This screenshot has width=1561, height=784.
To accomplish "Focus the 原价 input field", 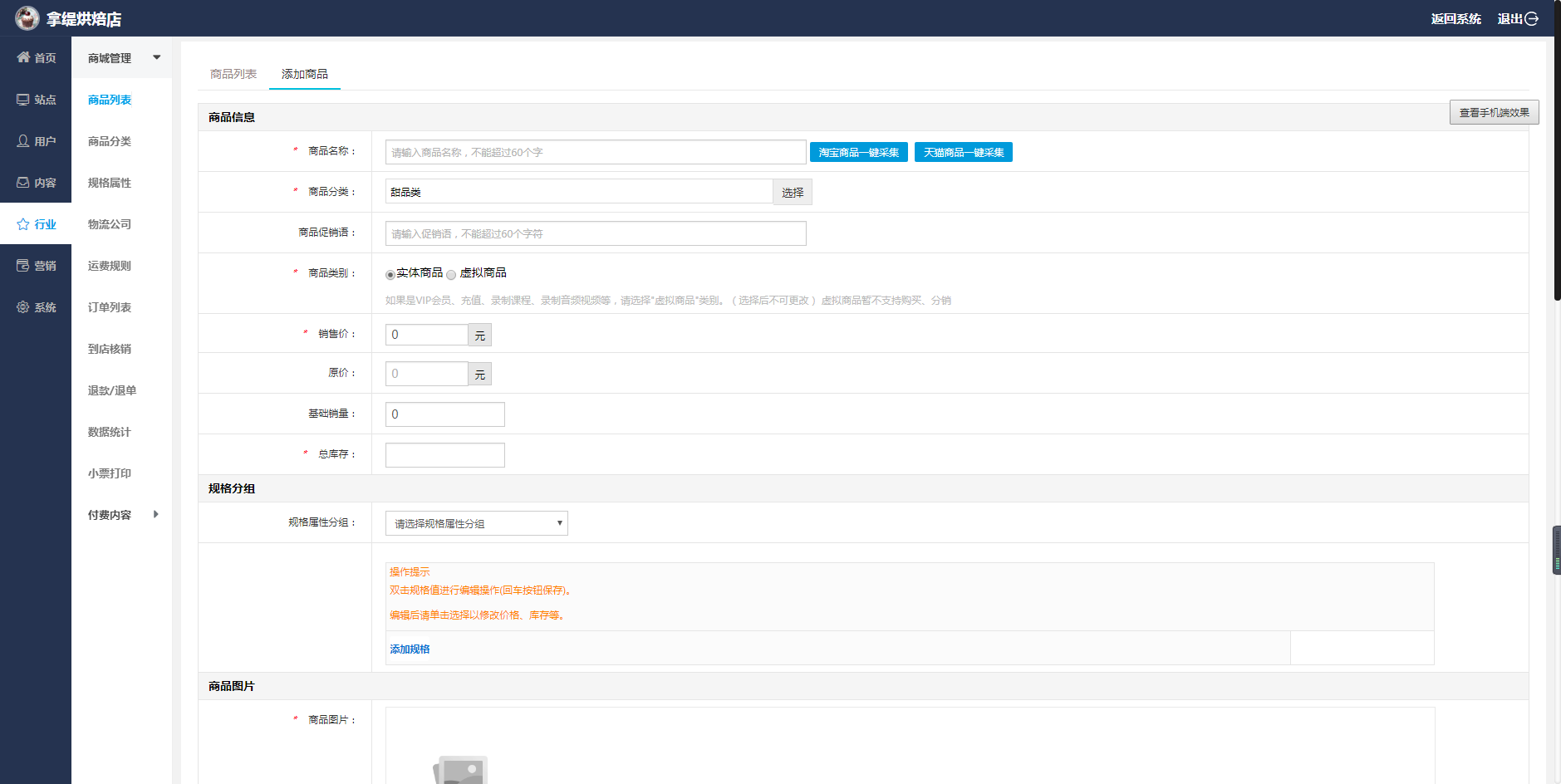I will 427,374.
